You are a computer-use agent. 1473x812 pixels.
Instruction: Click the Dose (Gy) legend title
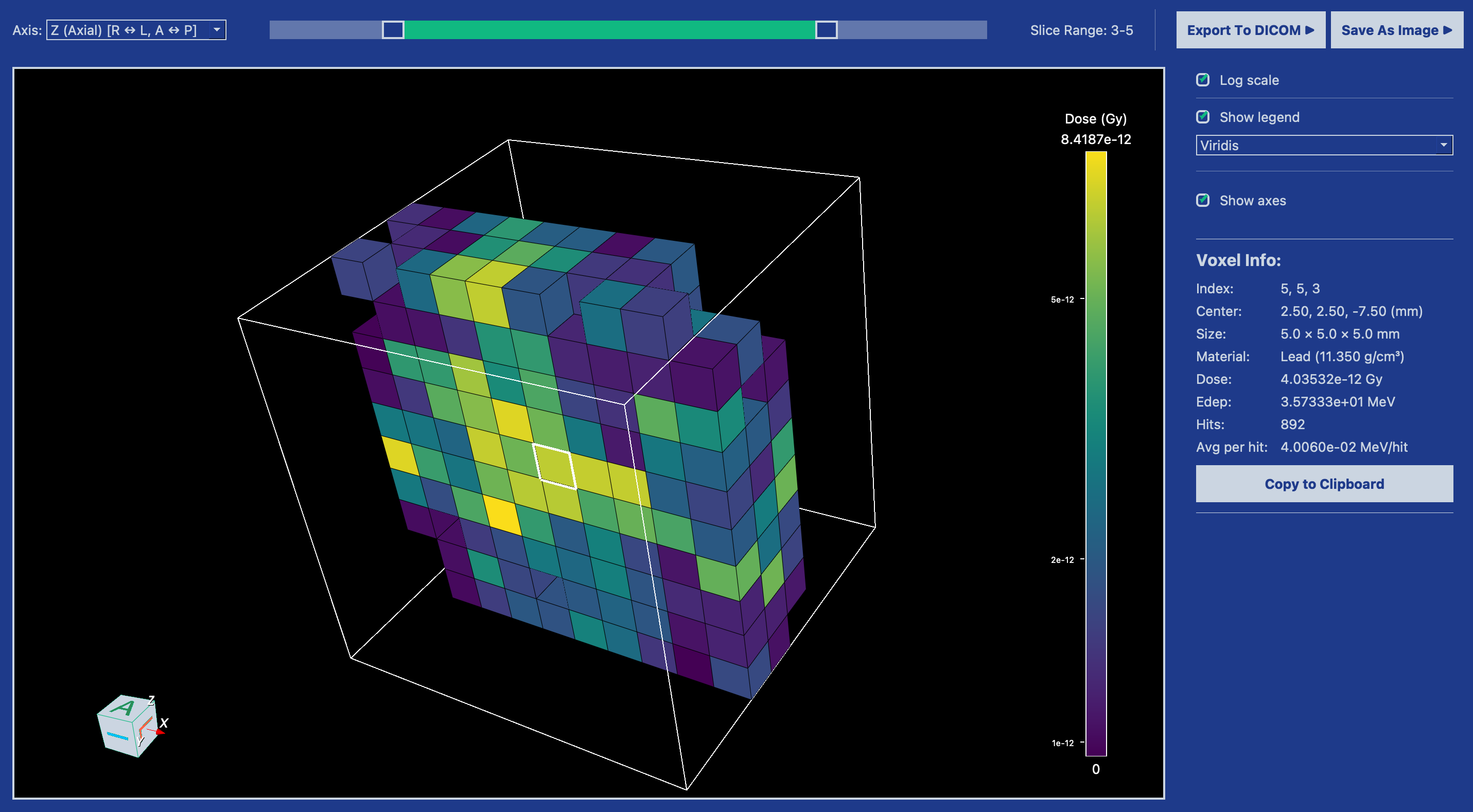click(x=1096, y=118)
